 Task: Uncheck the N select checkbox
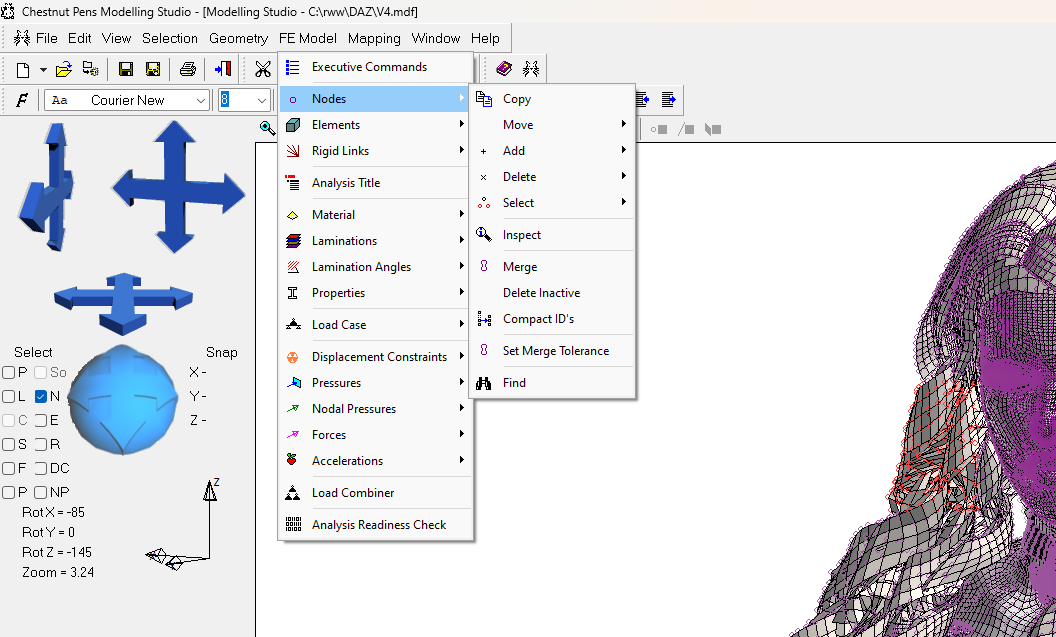coord(41,397)
